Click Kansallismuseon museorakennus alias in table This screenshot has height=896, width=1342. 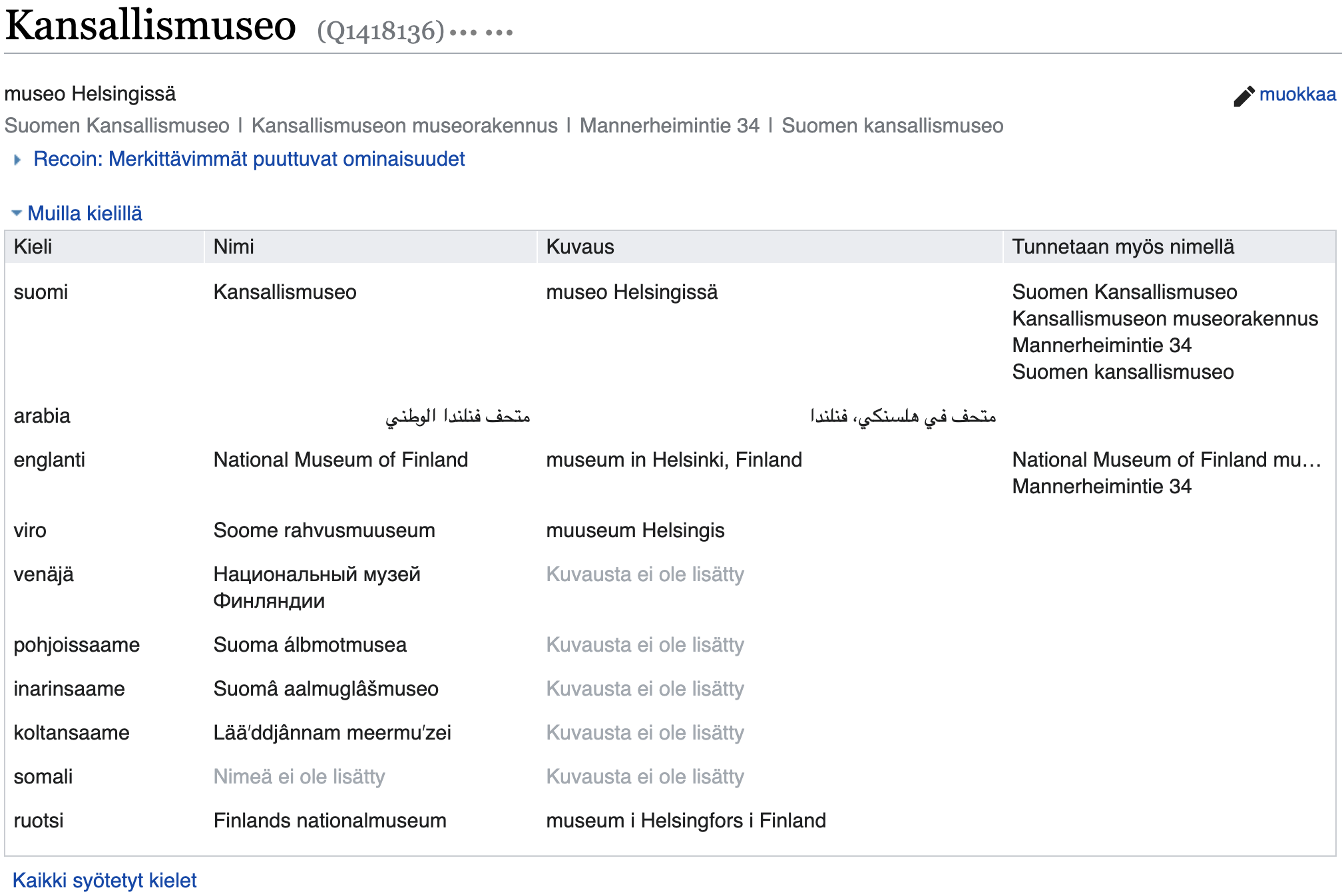click(x=1165, y=319)
